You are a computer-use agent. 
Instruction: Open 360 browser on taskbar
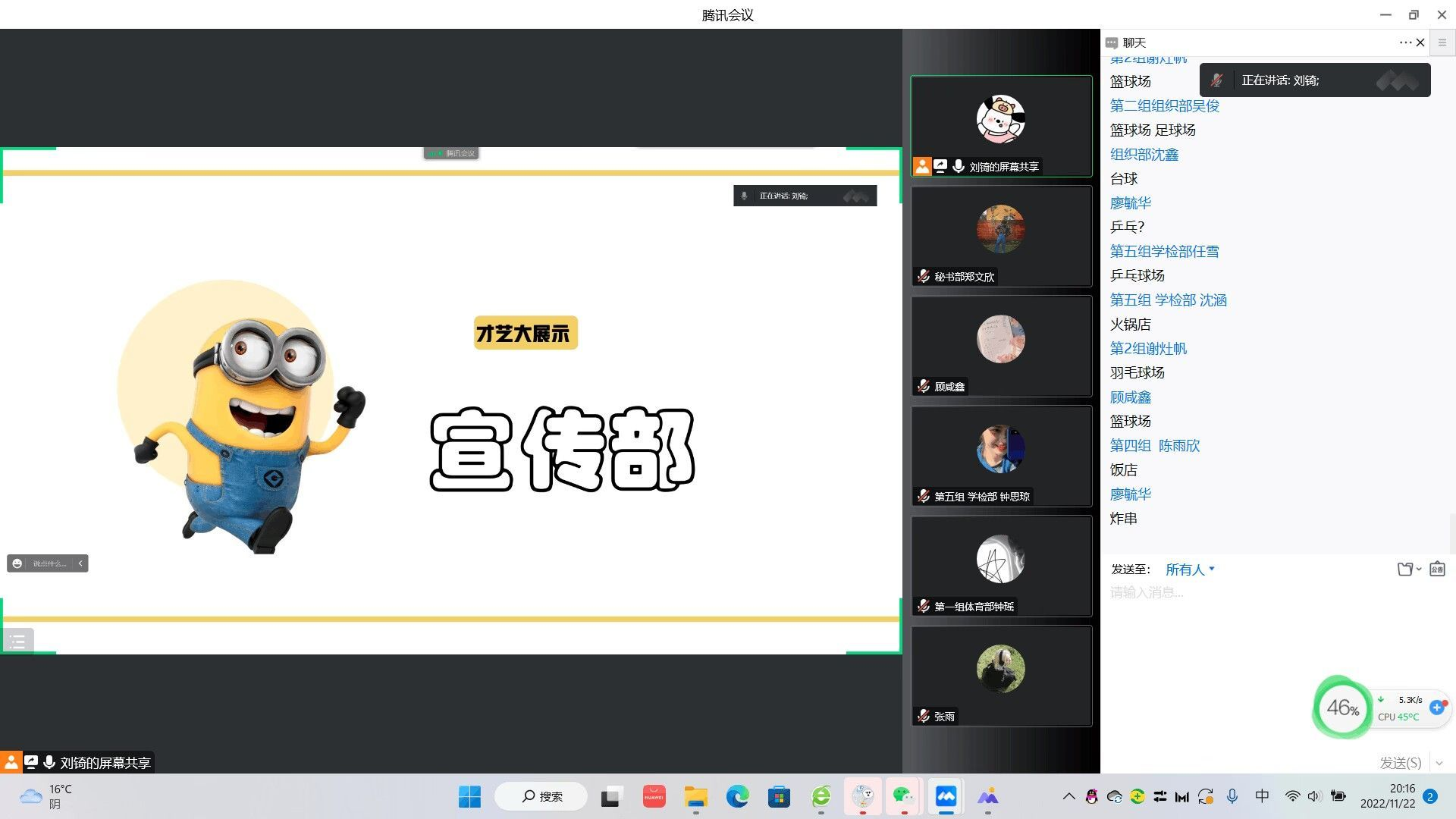point(821,796)
